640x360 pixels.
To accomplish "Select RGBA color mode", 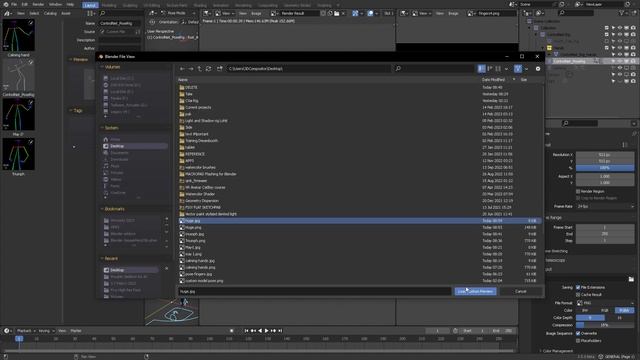I will 624,310.
